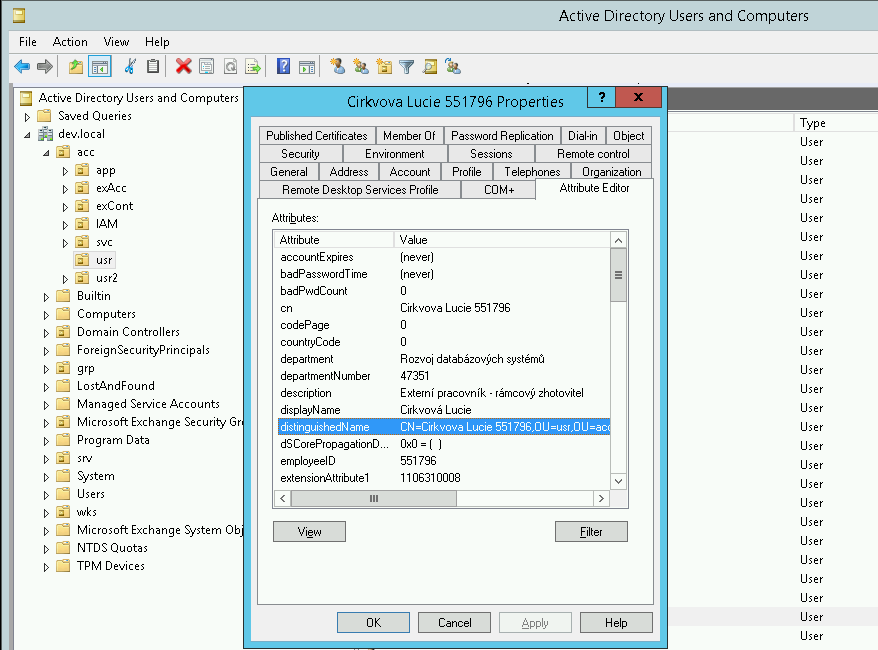Click the View button below attributes
This screenshot has height=650, width=878.
click(x=309, y=531)
